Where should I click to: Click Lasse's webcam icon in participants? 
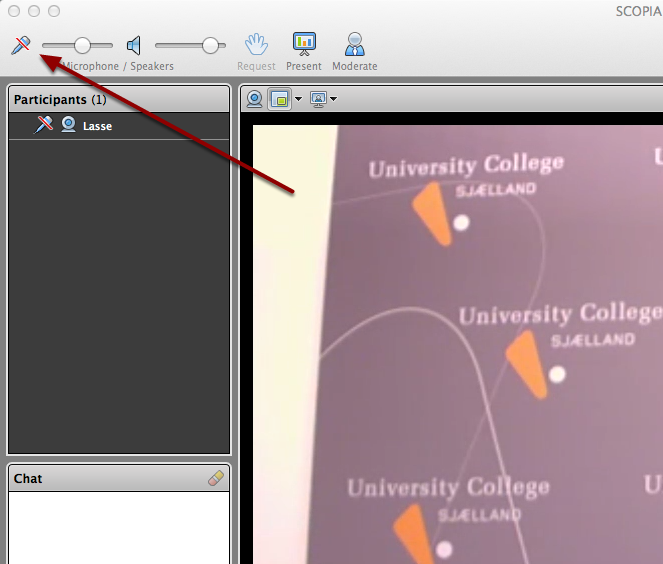68,125
